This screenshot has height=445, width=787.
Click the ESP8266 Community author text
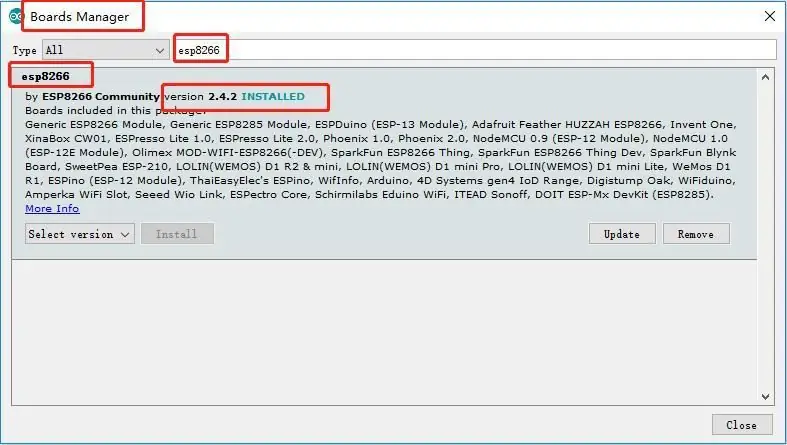pos(100,97)
